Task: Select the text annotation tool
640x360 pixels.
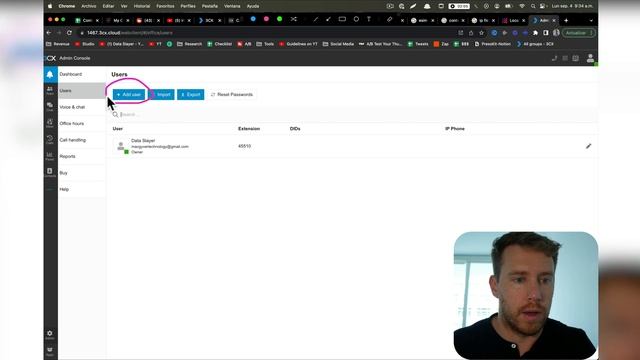Action: pyautogui.click(x=369, y=19)
